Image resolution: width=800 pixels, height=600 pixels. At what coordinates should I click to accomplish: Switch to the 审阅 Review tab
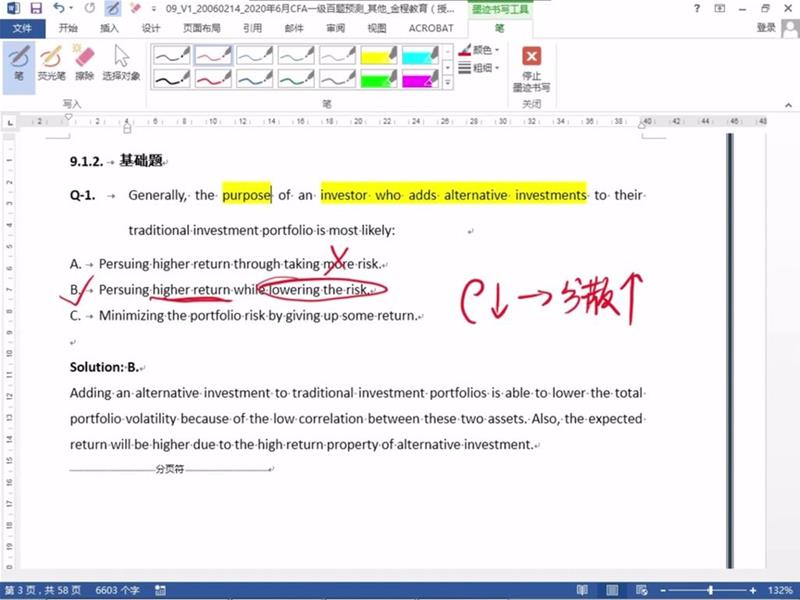click(x=336, y=29)
